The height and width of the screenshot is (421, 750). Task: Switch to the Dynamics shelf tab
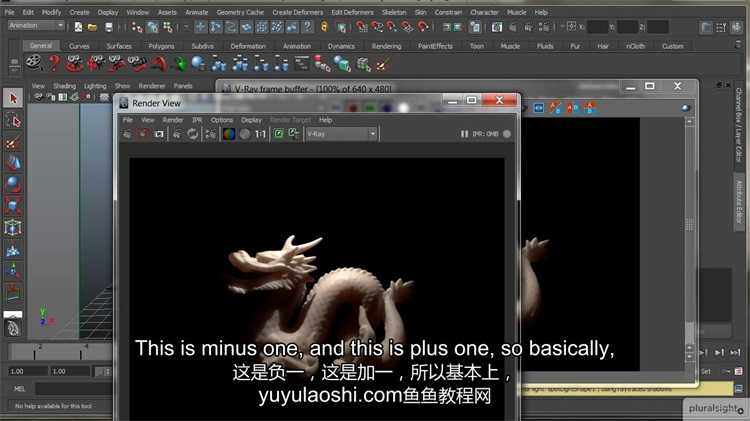pos(341,46)
